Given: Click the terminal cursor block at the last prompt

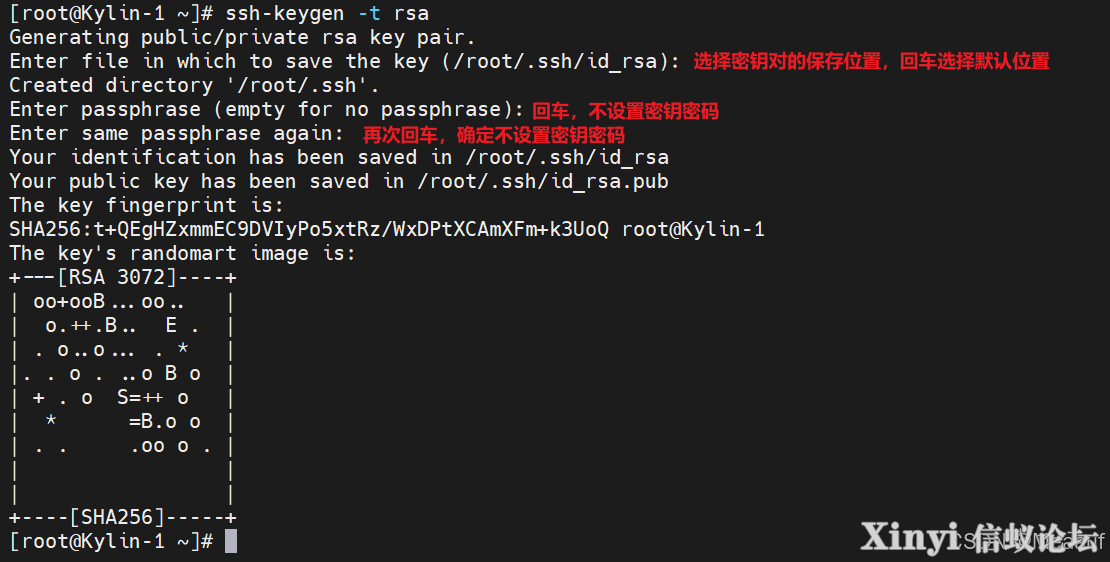Looking at the screenshot, I should tap(231, 541).
